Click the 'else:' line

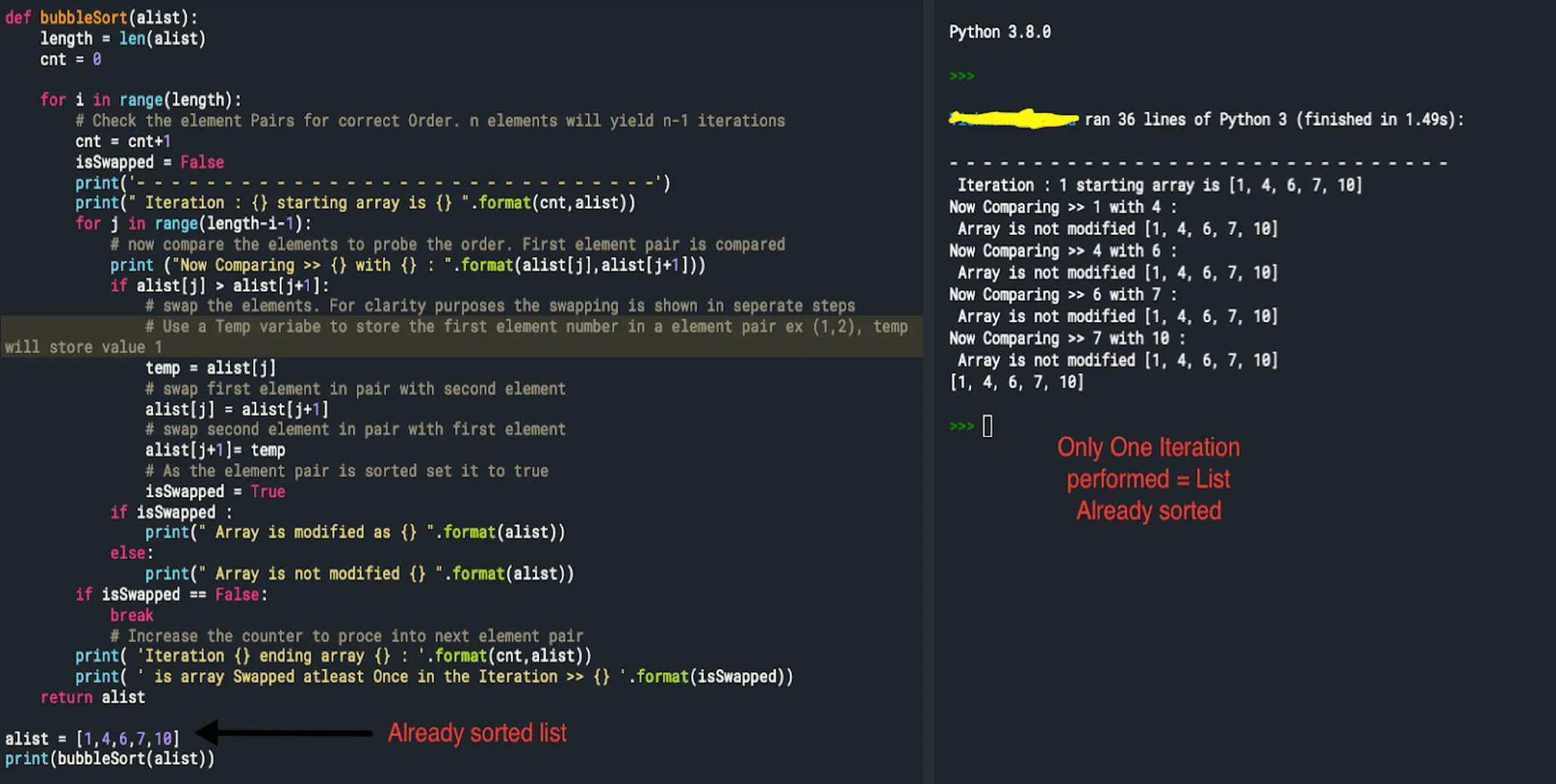tap(132, 553)
